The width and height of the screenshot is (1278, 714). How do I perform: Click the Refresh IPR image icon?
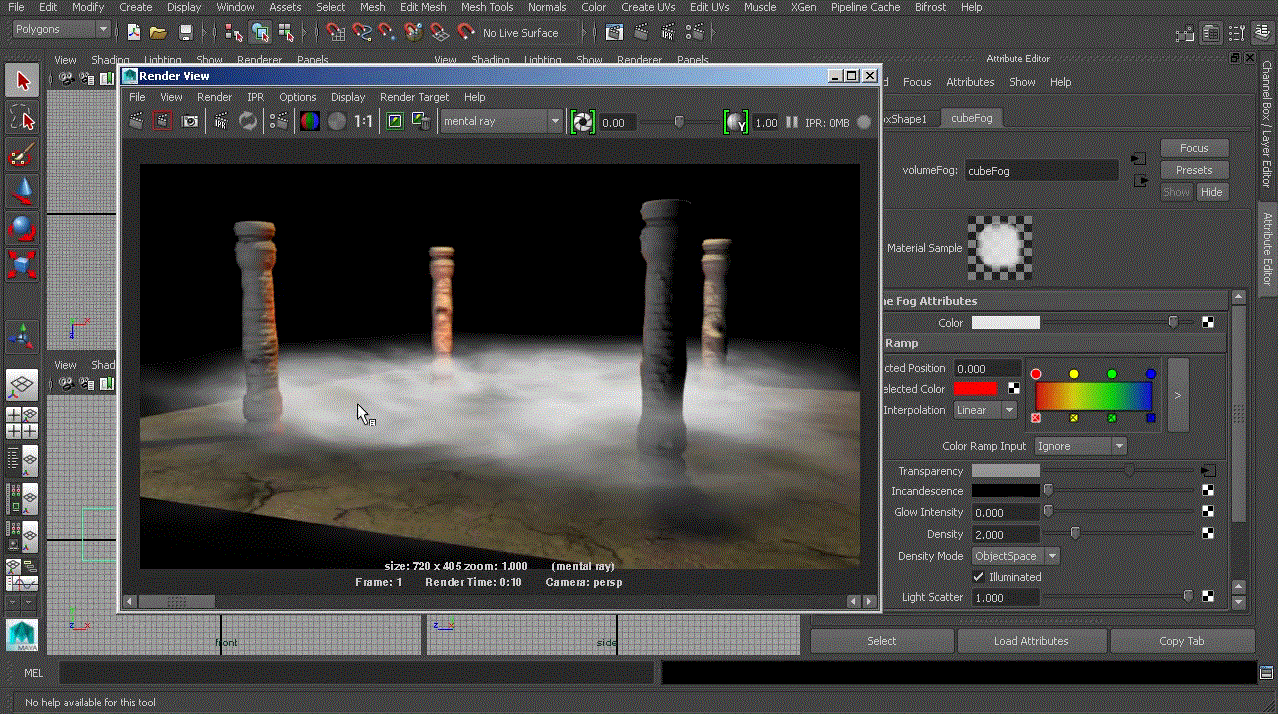(x=247, y=122)
